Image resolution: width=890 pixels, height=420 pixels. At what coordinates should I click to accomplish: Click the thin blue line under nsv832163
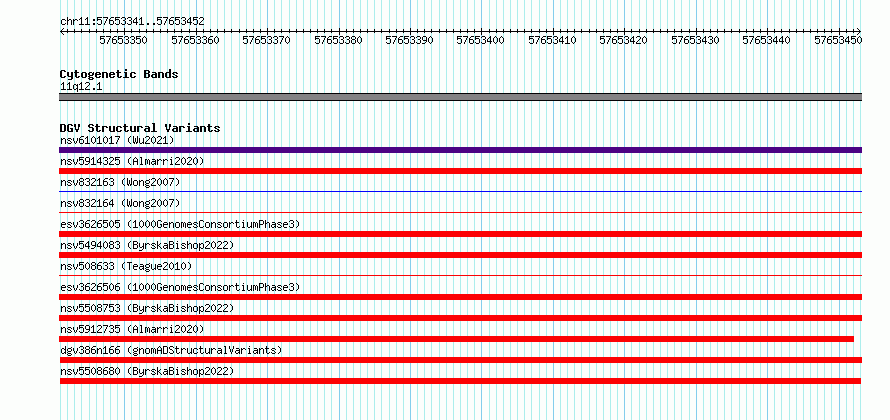pyautogui.click(x=461, y=191)
